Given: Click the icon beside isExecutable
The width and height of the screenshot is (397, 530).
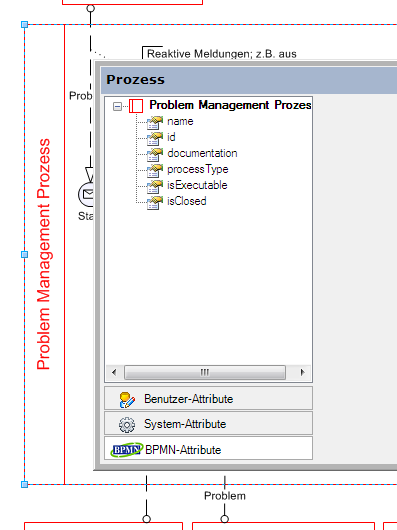Looking at the screenshot, I should coord(155,187).
